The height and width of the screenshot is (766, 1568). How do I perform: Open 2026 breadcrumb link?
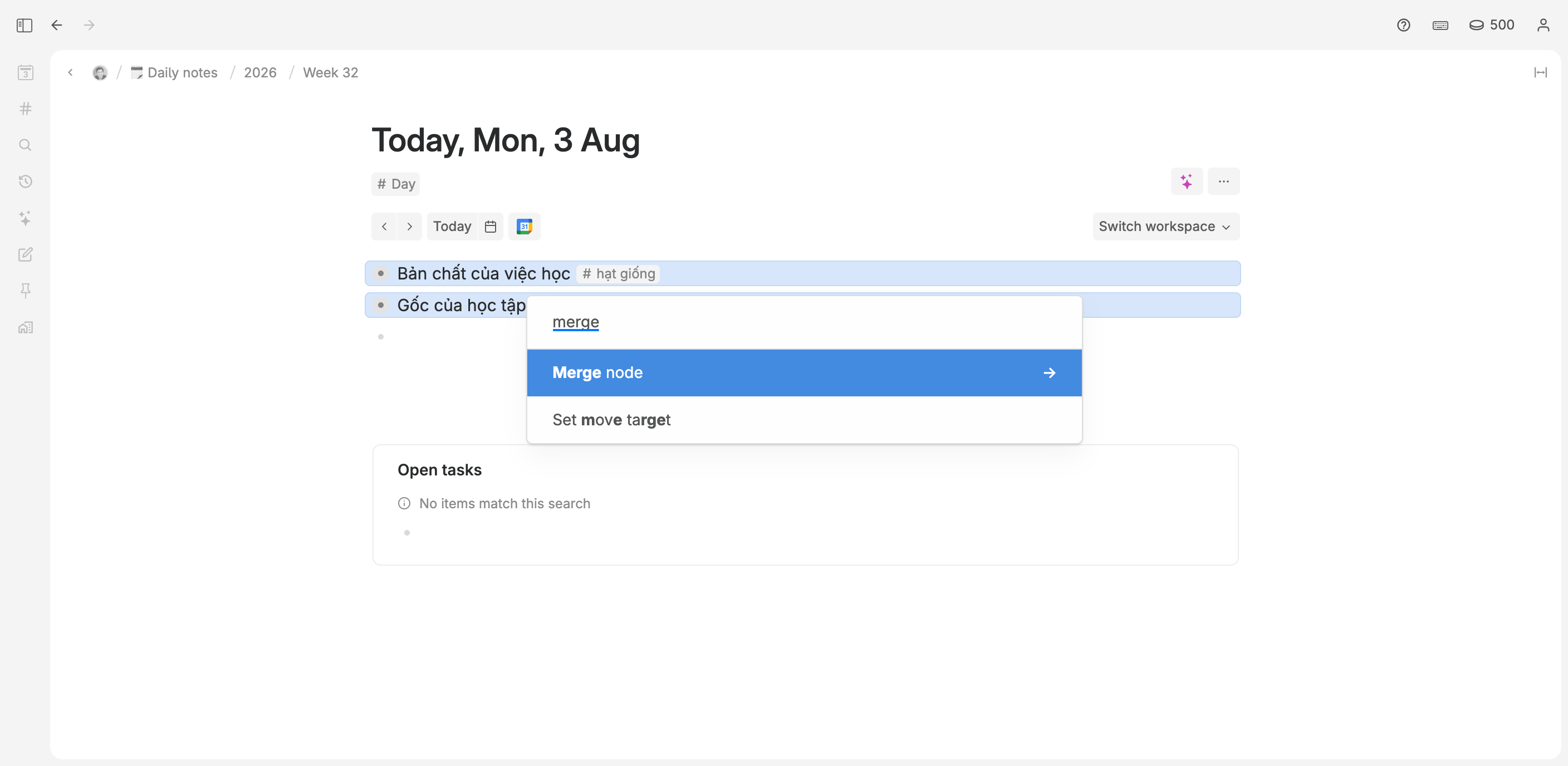coord(260,72)
